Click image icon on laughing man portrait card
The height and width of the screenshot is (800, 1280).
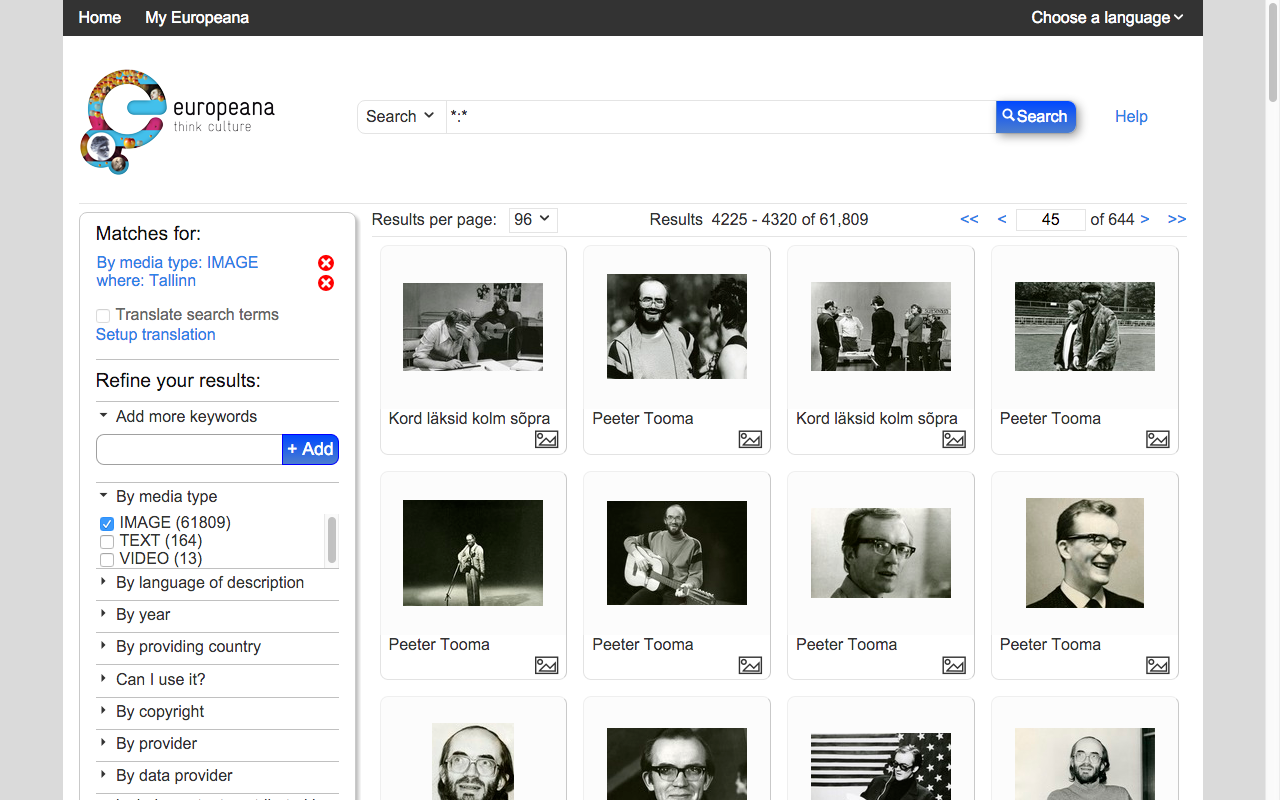(1158, 665)
